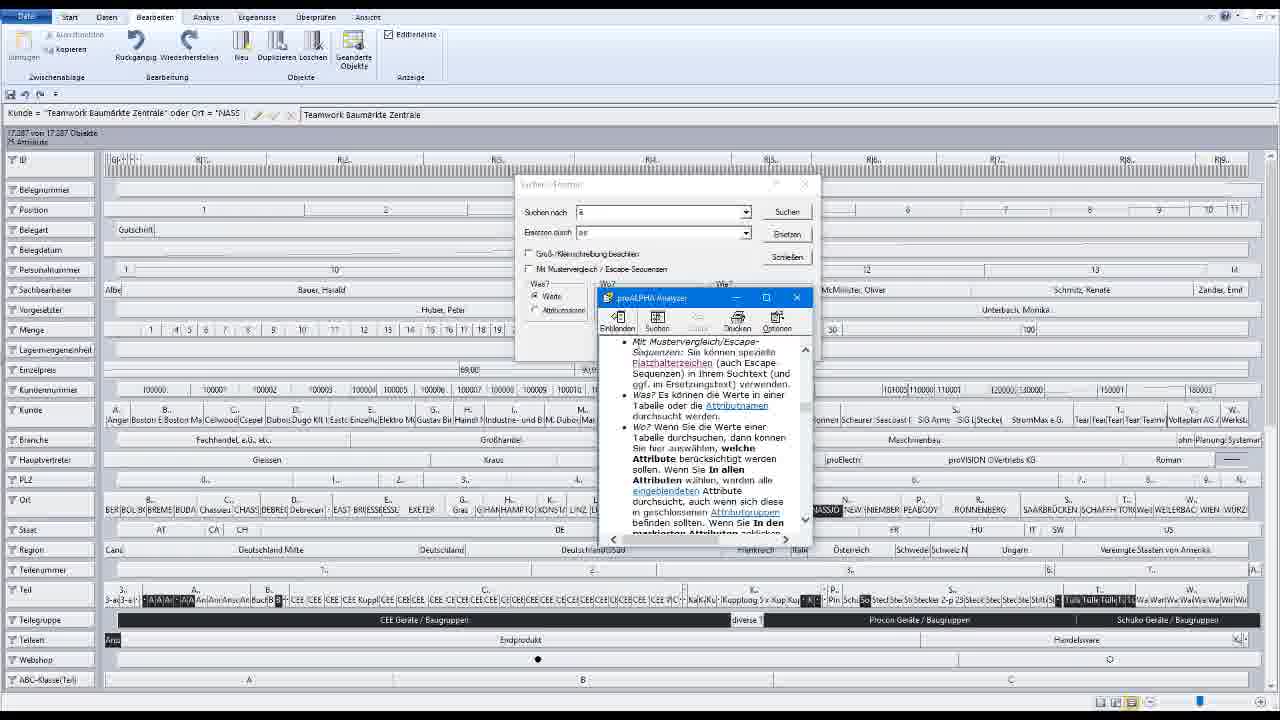The image size is (1280, 720).
Task: Click the Suchen button in search dialog
Action: (x=787, y=212)
